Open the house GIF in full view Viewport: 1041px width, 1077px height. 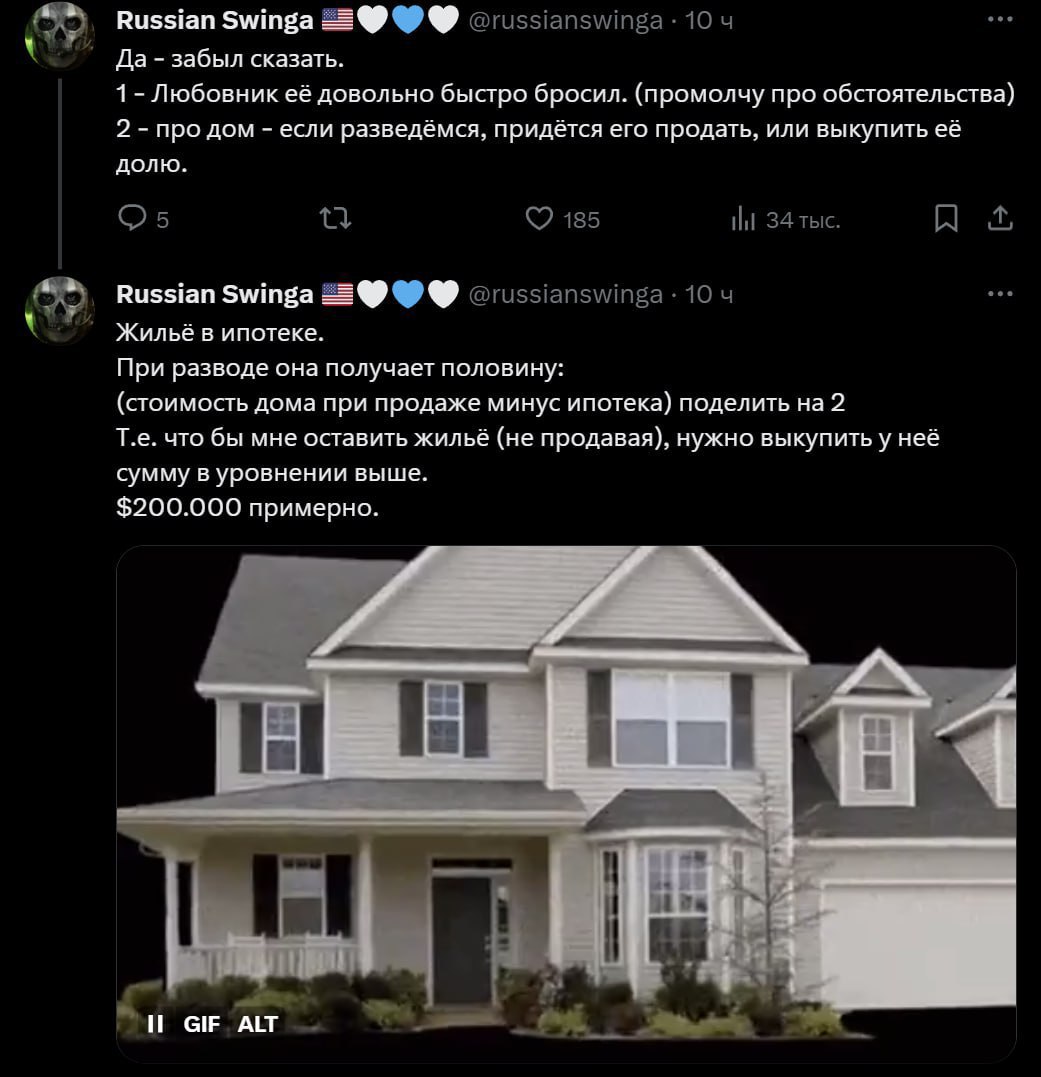coord(566,804)
